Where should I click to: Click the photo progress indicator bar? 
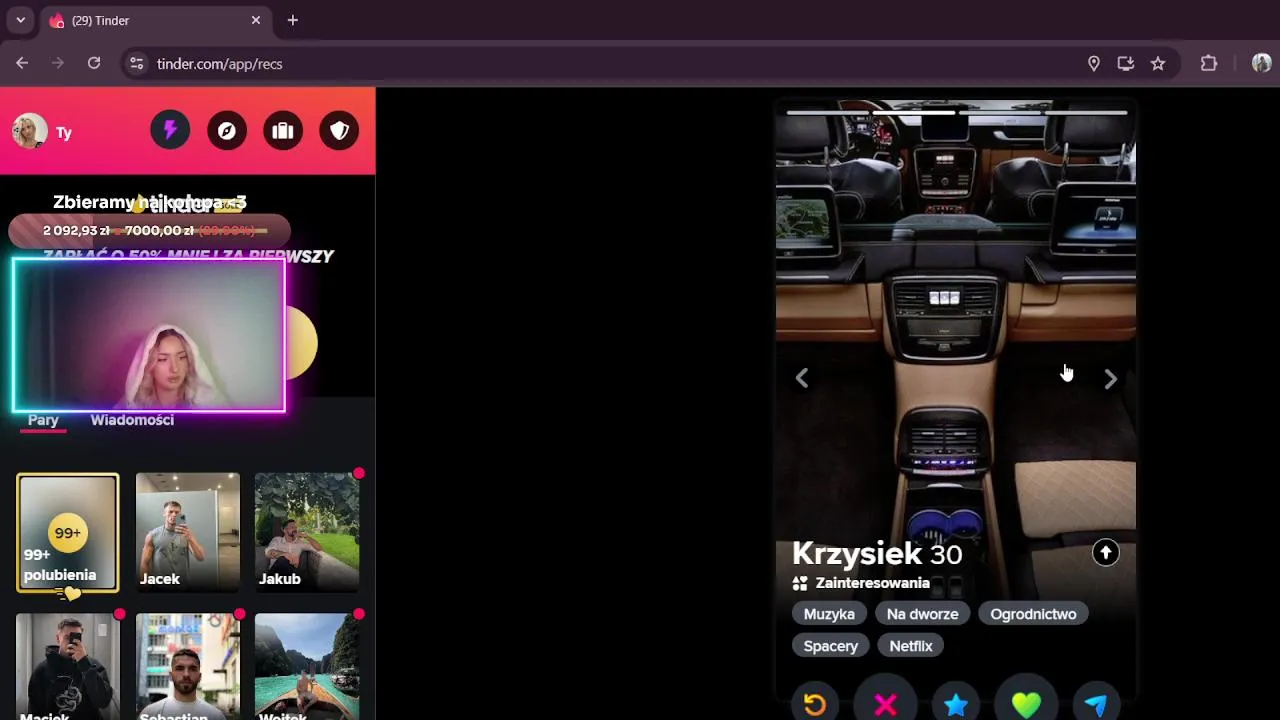tap(956, 112)
